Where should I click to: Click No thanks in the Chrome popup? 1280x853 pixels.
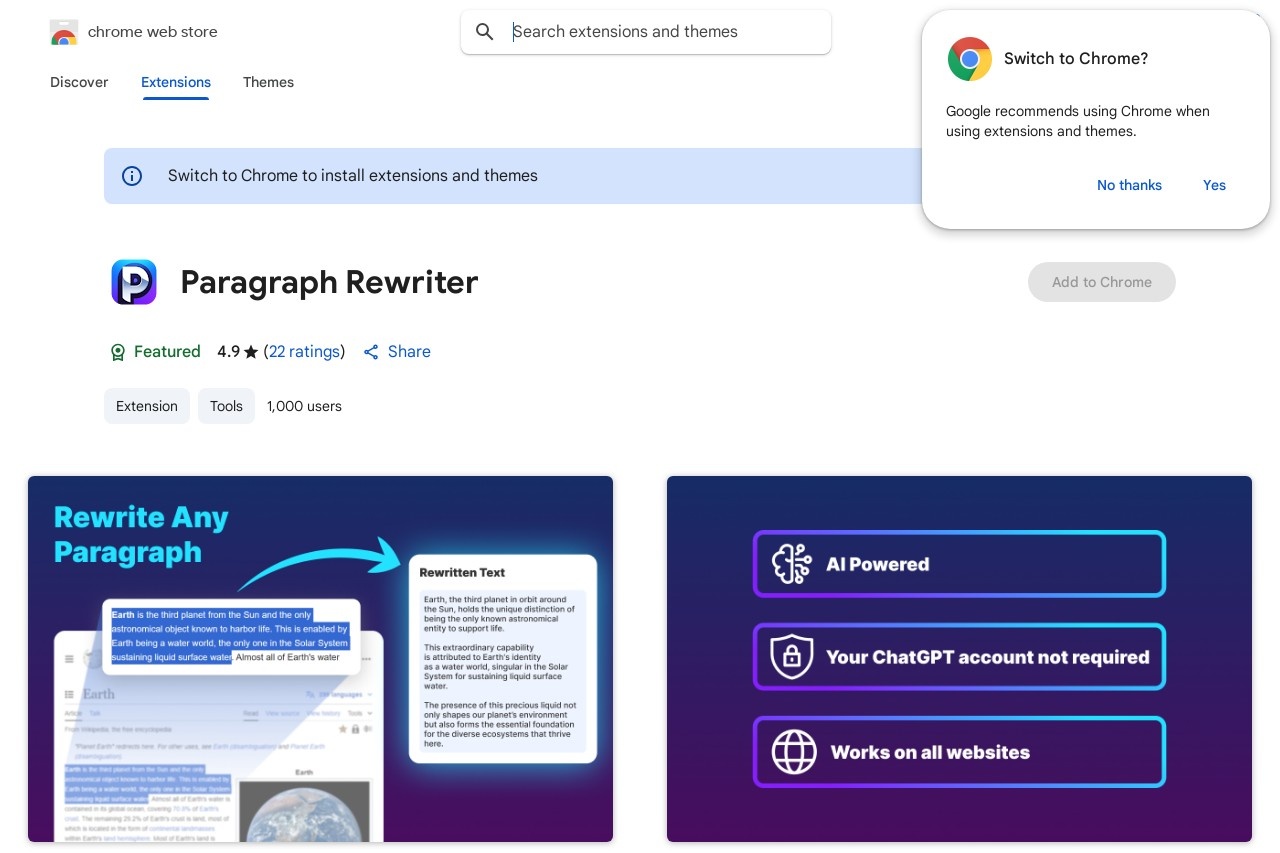(x=1129, y=185)
